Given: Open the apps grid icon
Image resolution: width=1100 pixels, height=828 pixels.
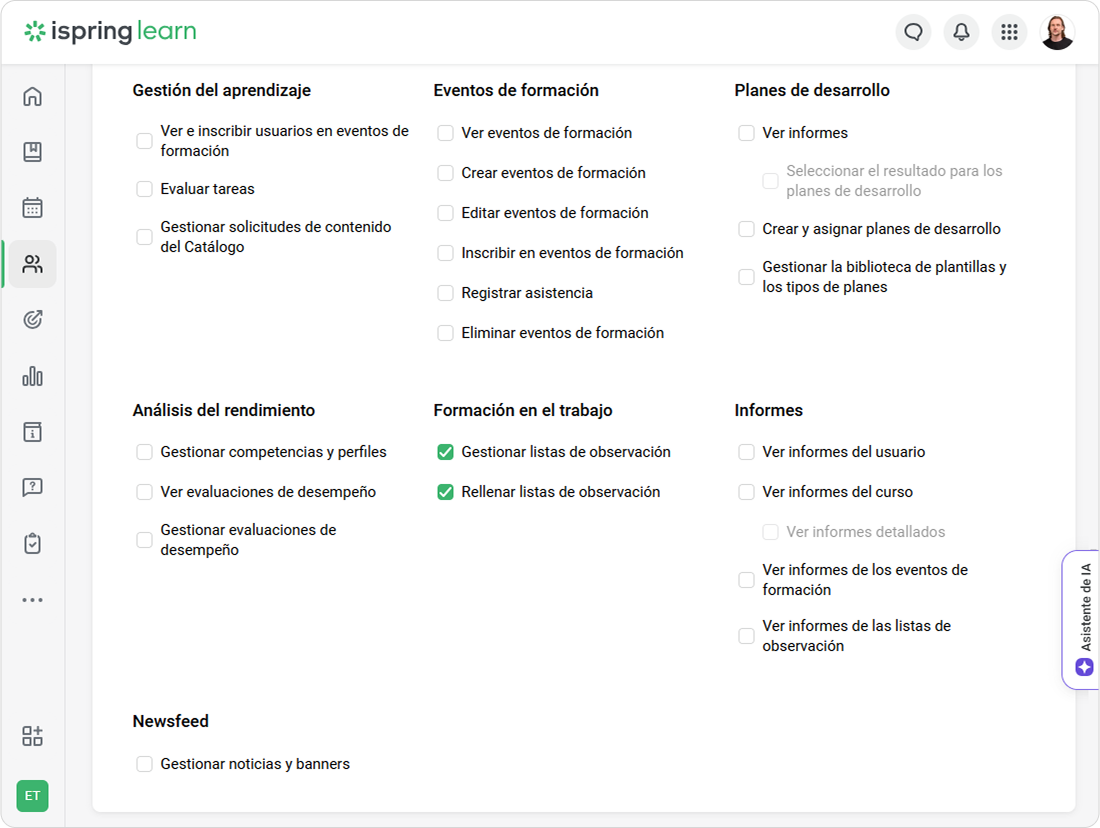Looking at the screenshot, I should pyautogui.click(x=1009, y=32).
